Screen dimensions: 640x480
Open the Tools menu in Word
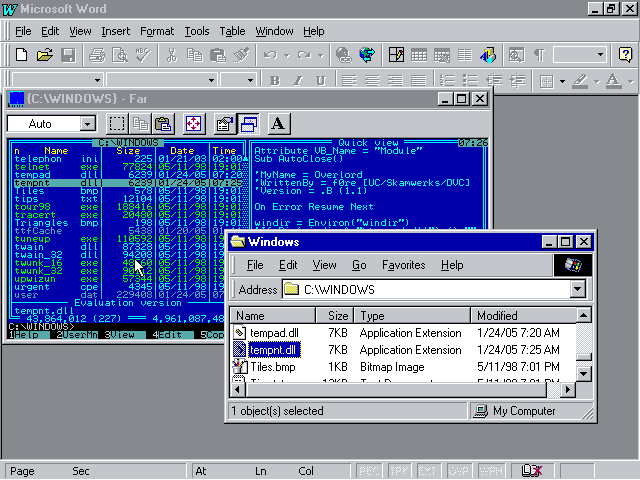click(197, 31)
